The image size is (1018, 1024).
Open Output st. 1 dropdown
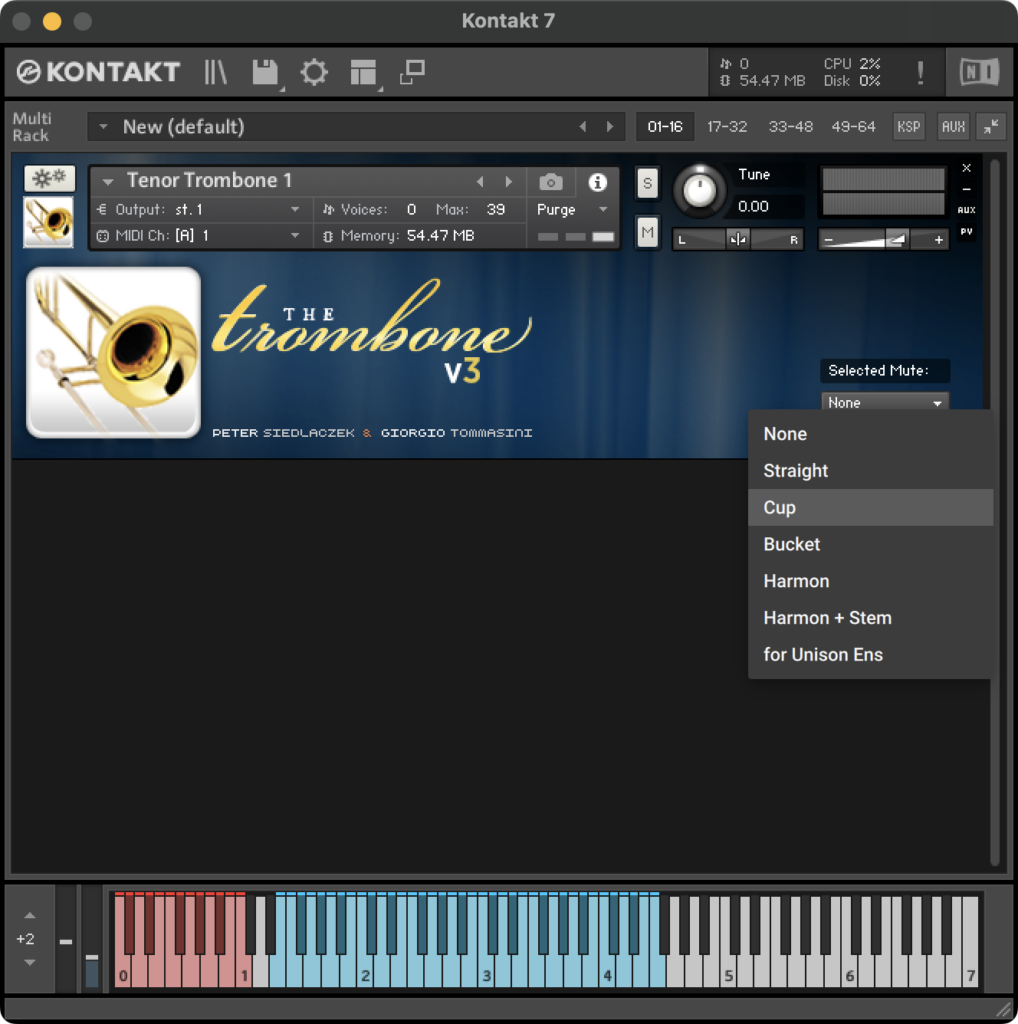click(x=295, y=210)
